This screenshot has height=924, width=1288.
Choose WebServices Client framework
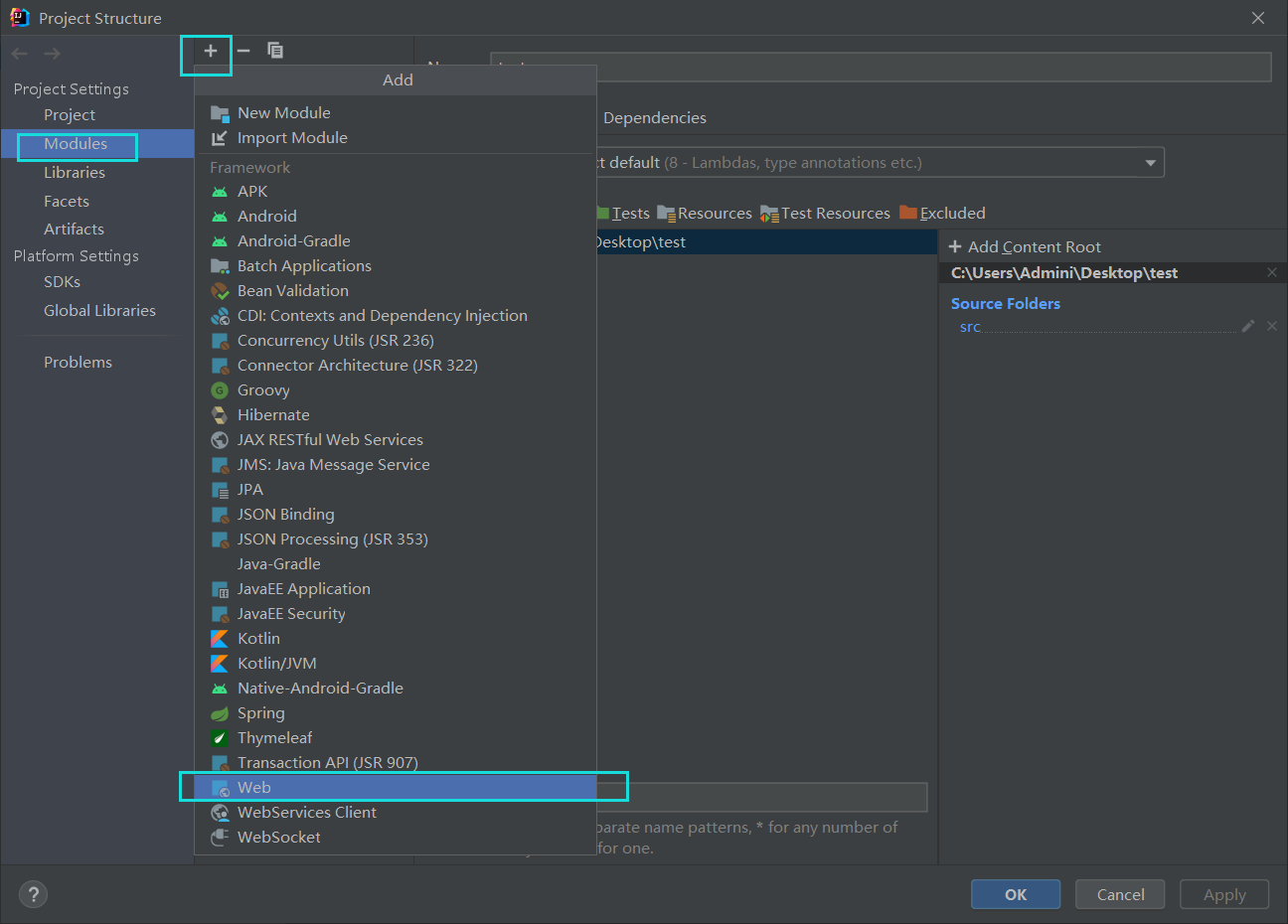(396, 813)
